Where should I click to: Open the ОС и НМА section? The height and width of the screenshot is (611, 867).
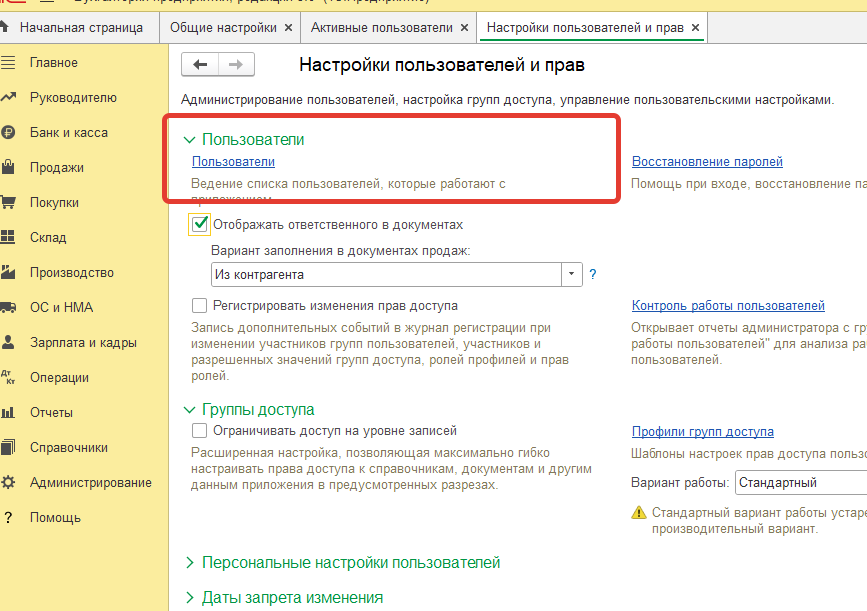(x=61, y=307)
